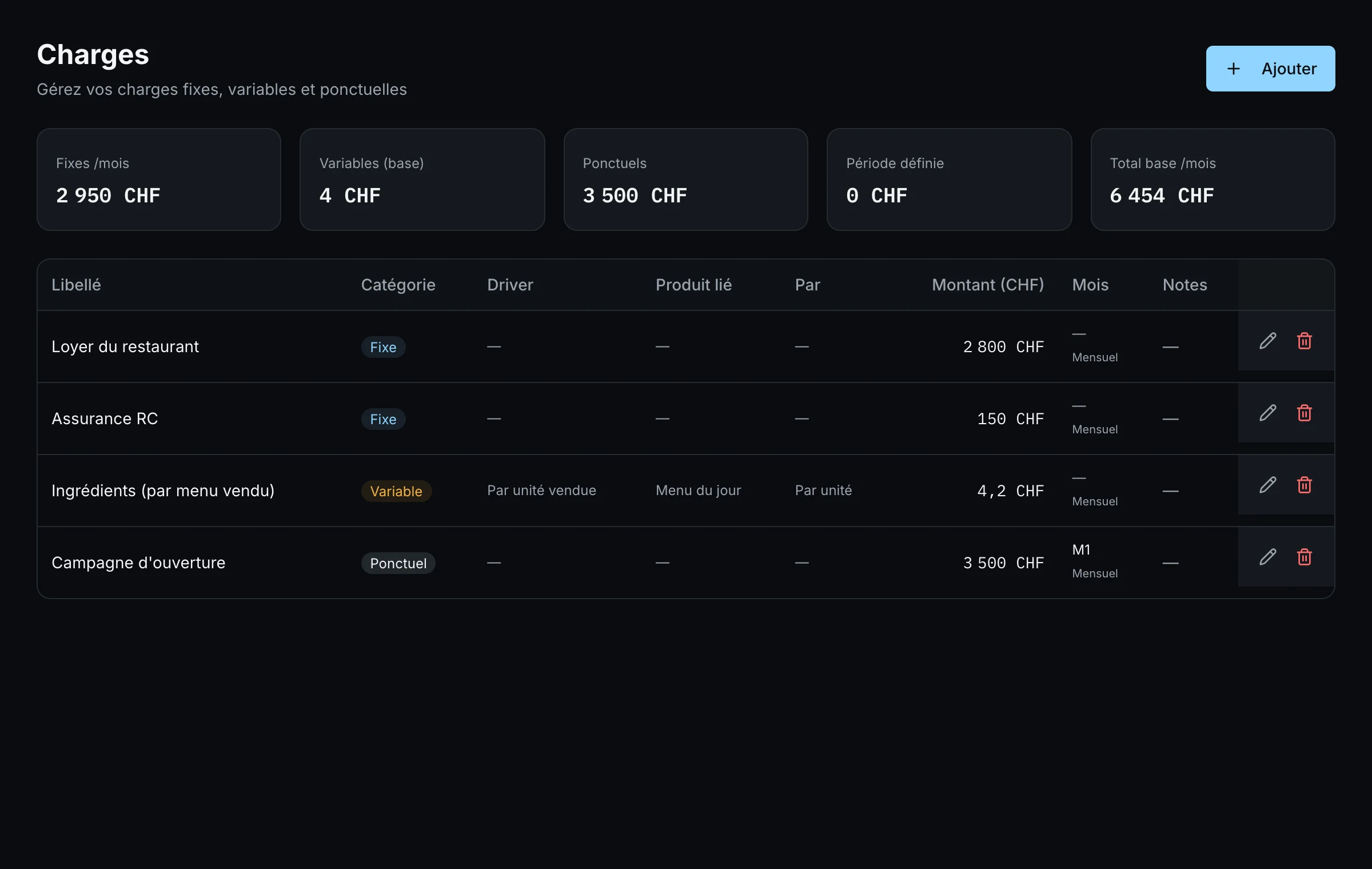Edit the Loyer du restaurant row
Image resolution: width=1372 pixels, height=869 pixels.
pyautogui.click(x=1267, y=341)
